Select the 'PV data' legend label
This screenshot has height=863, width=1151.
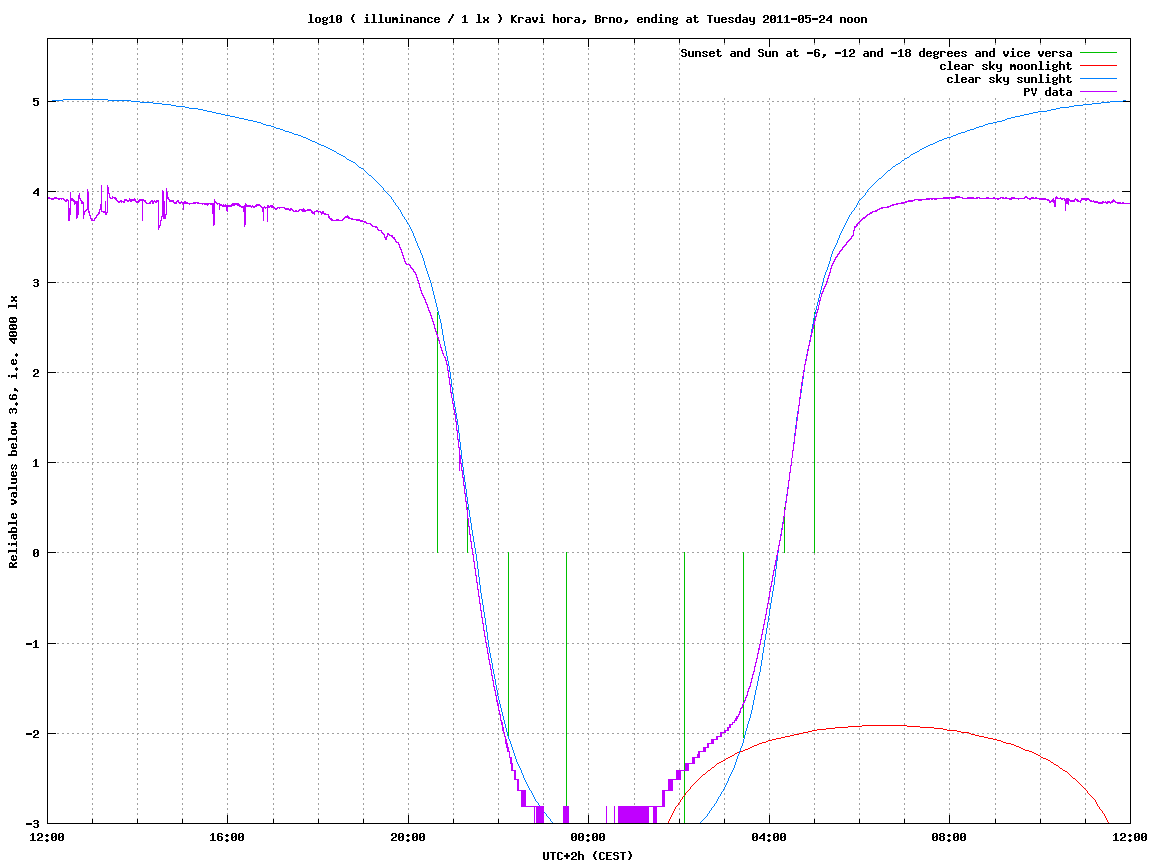tap(1047, 92)
